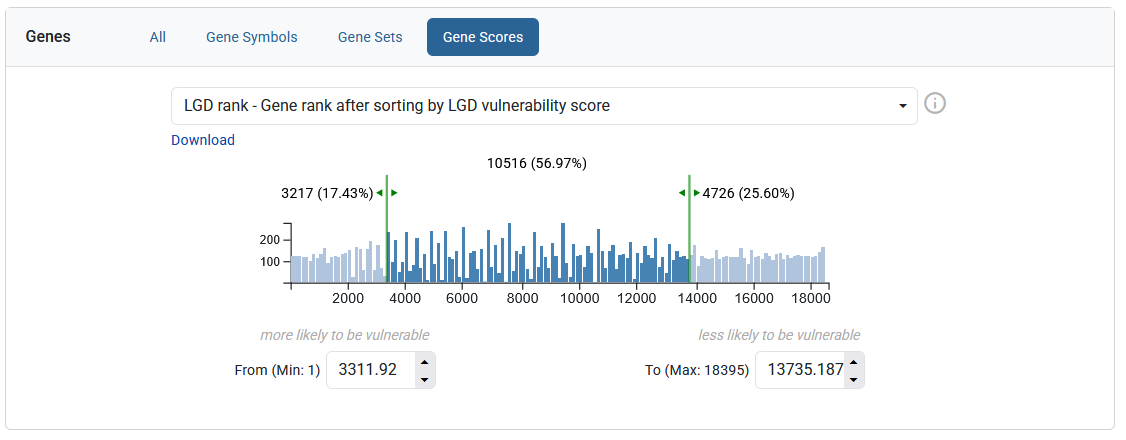Image resolution: width=1126 pixels, height=440 pixels.
Task: Grab the right green range slider line
Action: click(689, 228)
